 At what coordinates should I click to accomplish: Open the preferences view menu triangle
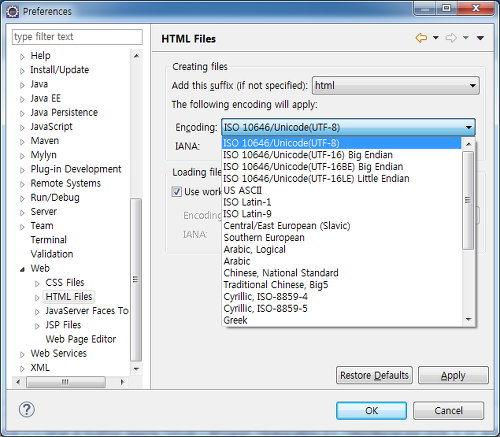point(480,38)
